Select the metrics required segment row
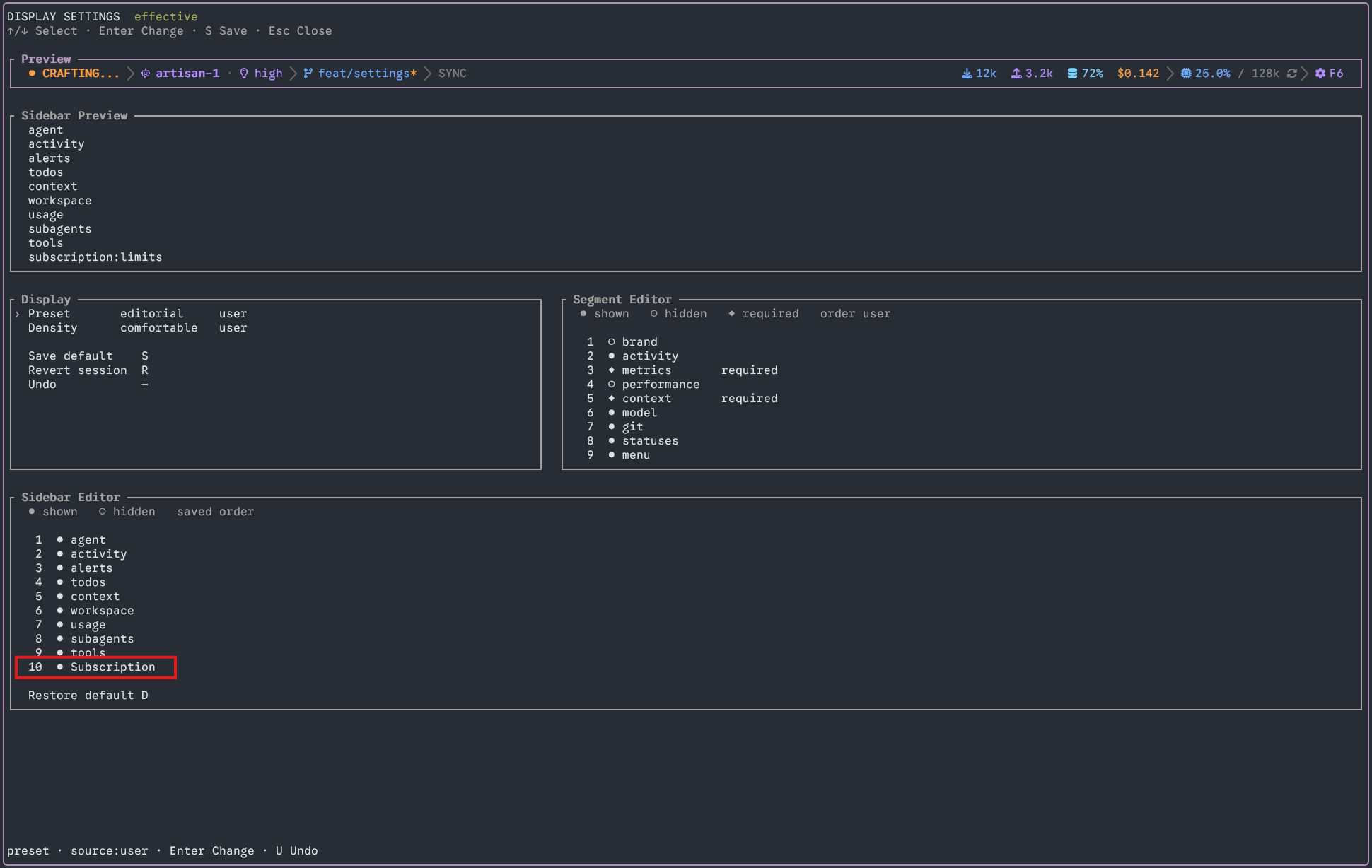Viewport: 1372px width, 868px height. pos(682,370)
